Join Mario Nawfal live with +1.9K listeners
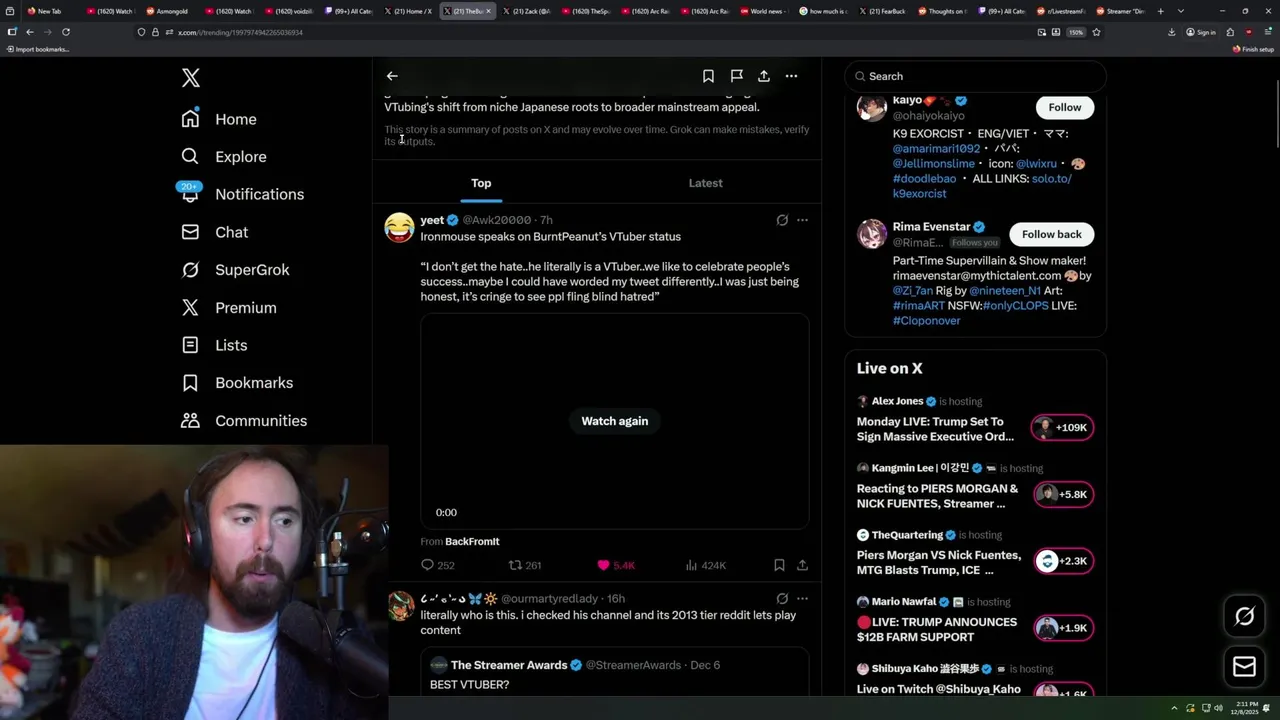Viewport: 1280px width, 720px height. (x=1063, y=628)
